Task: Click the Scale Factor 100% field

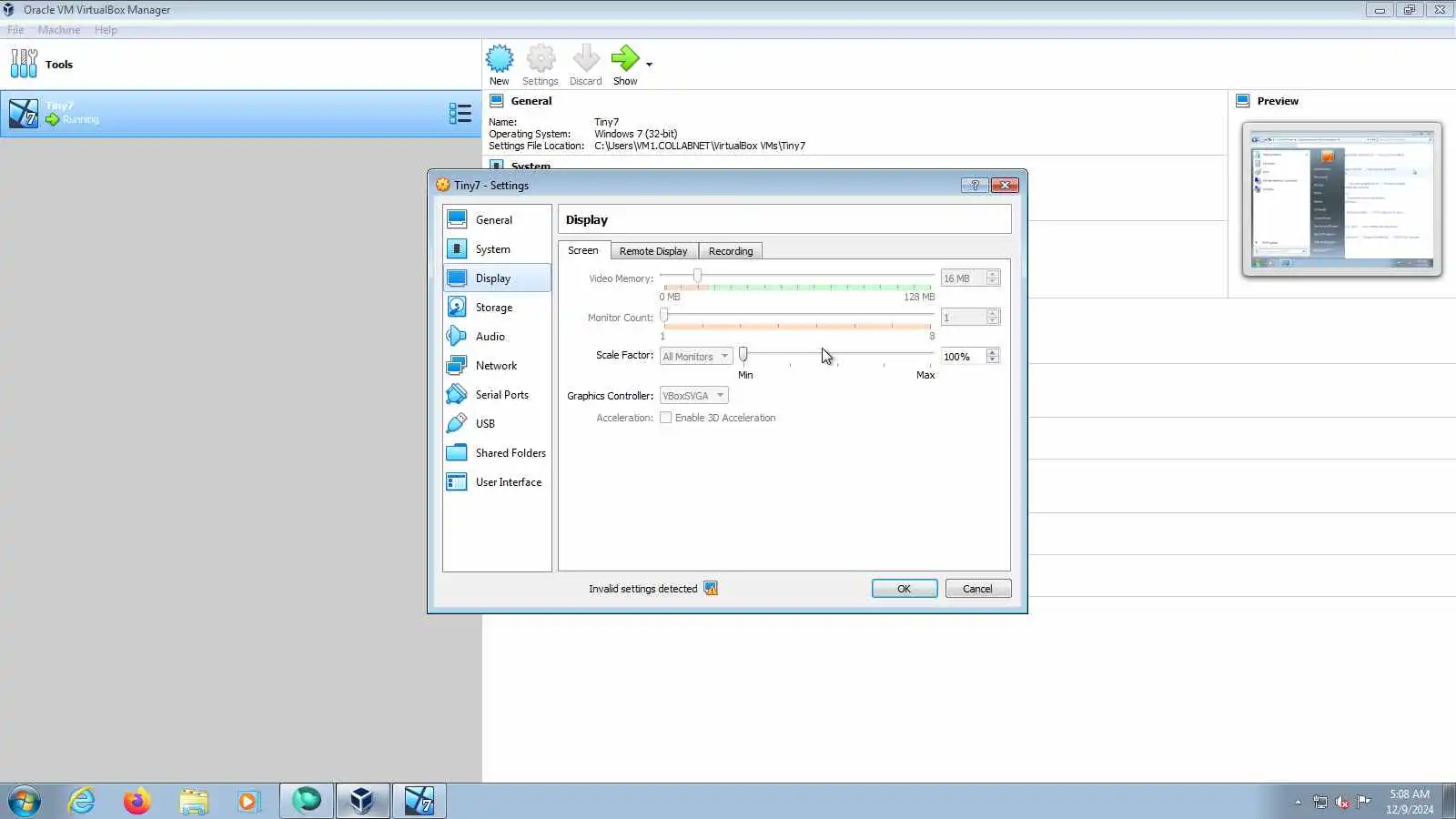Action: point(963,357)
